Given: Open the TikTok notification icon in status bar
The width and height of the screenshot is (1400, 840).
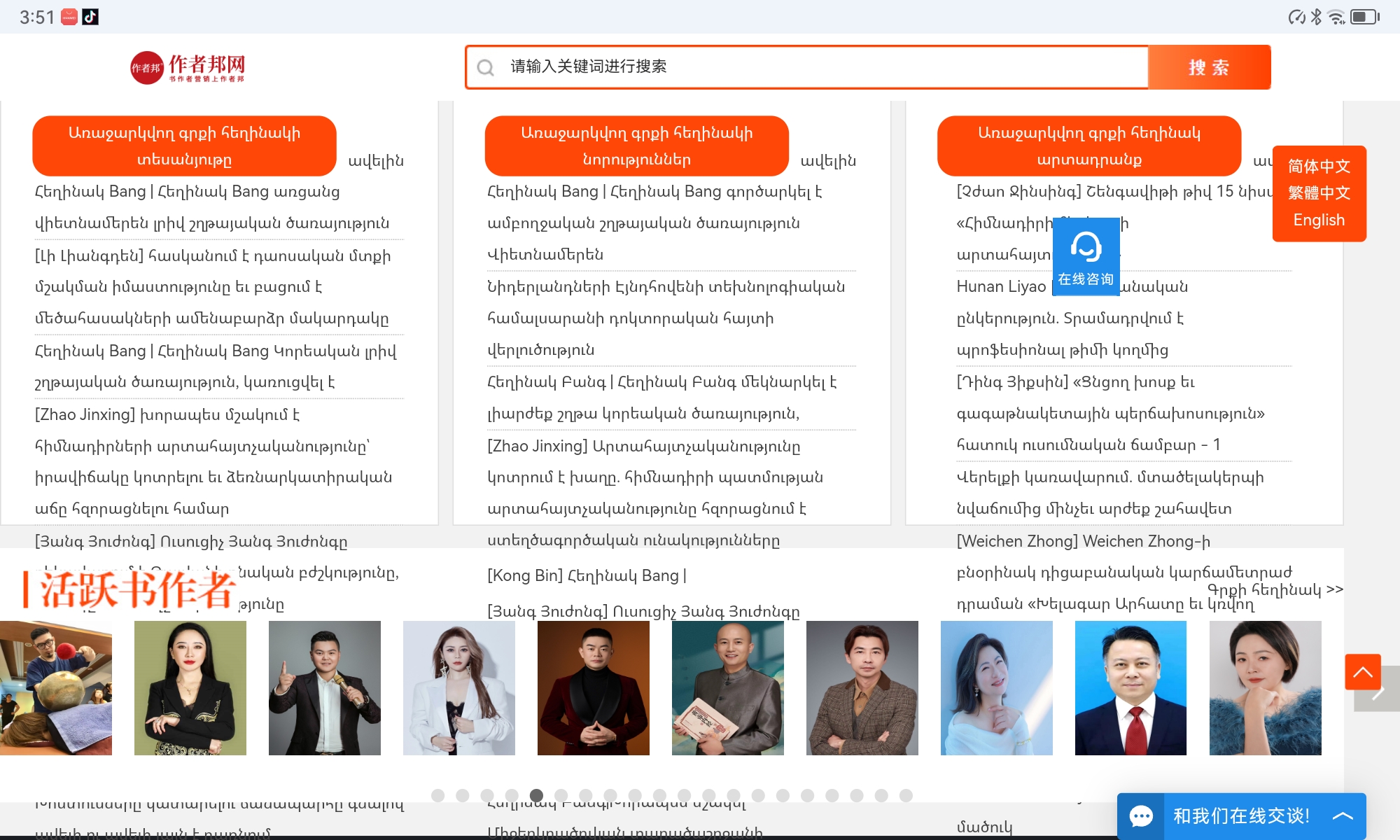Looking at the screenshot, I should [x=90, y=17].
